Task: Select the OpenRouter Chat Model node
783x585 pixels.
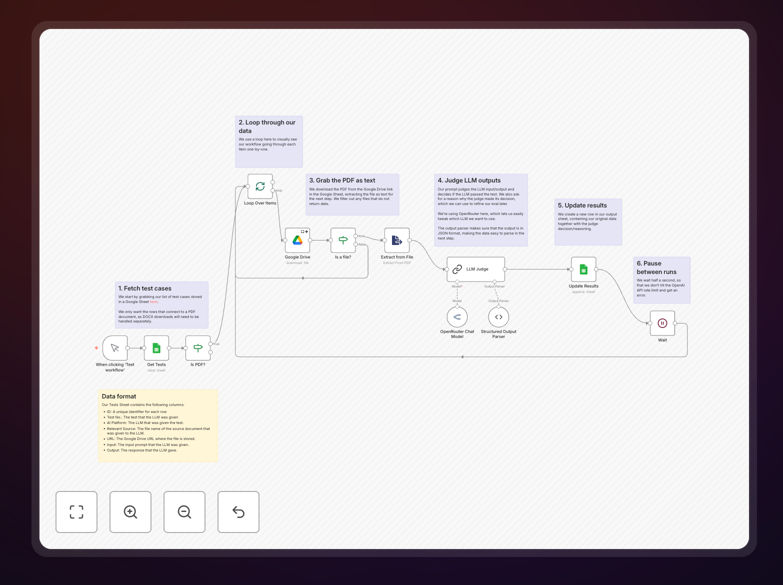Action: (457, 317)
